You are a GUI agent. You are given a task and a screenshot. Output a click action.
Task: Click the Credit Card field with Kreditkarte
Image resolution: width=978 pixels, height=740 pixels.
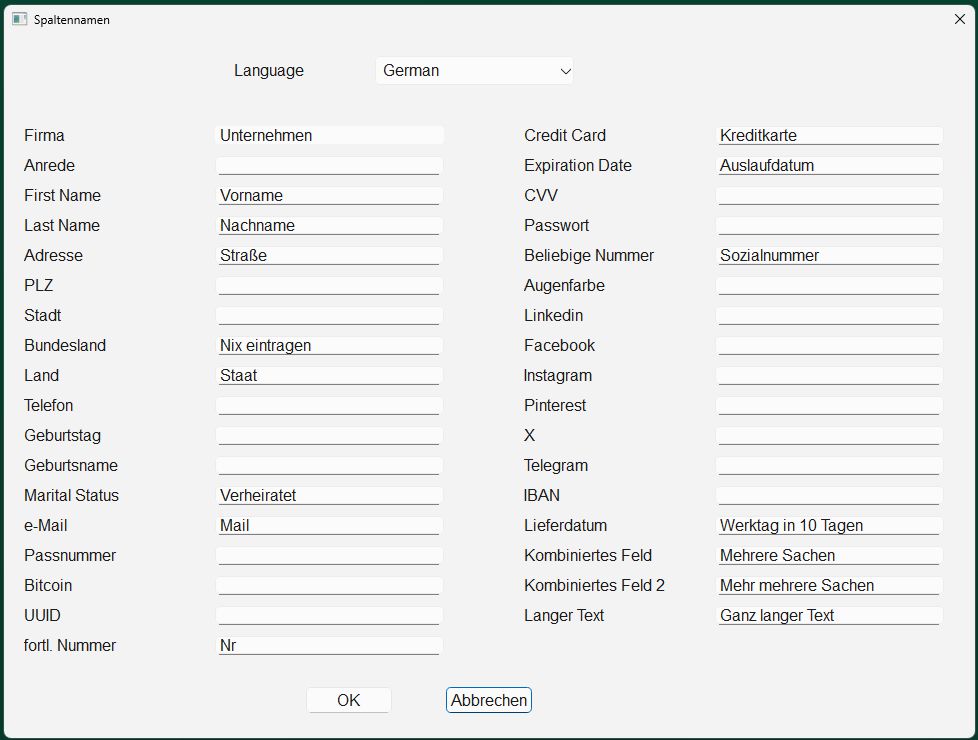coord(829,135)
